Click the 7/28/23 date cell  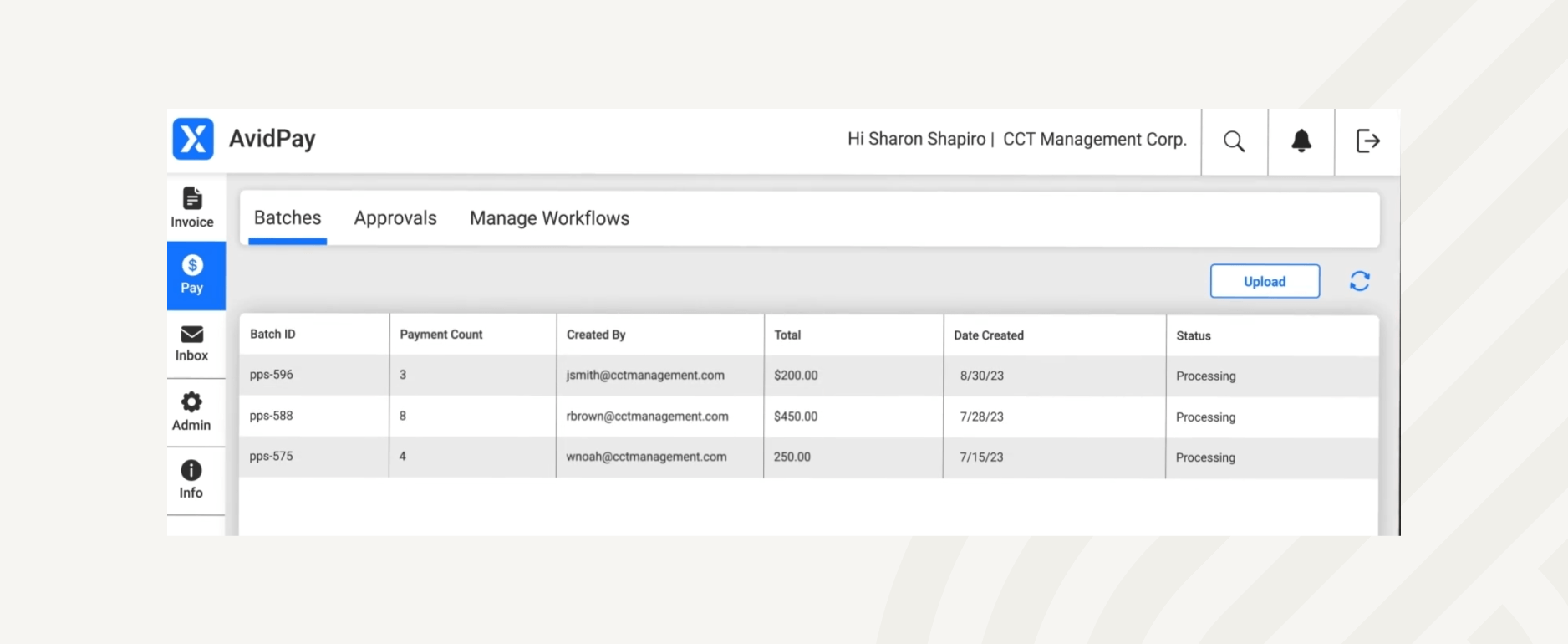point(982,417)
